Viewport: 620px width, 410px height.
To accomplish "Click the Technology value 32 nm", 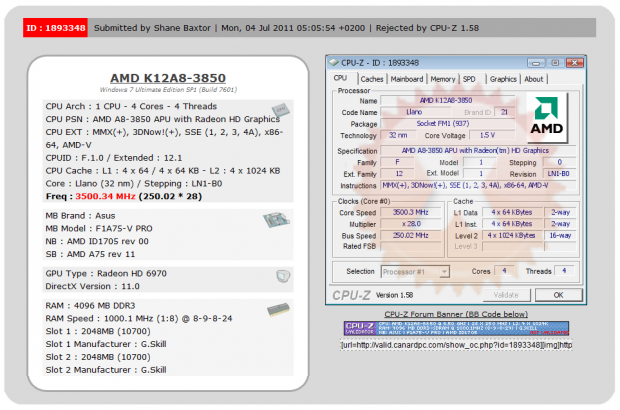I will click(398, 135).
